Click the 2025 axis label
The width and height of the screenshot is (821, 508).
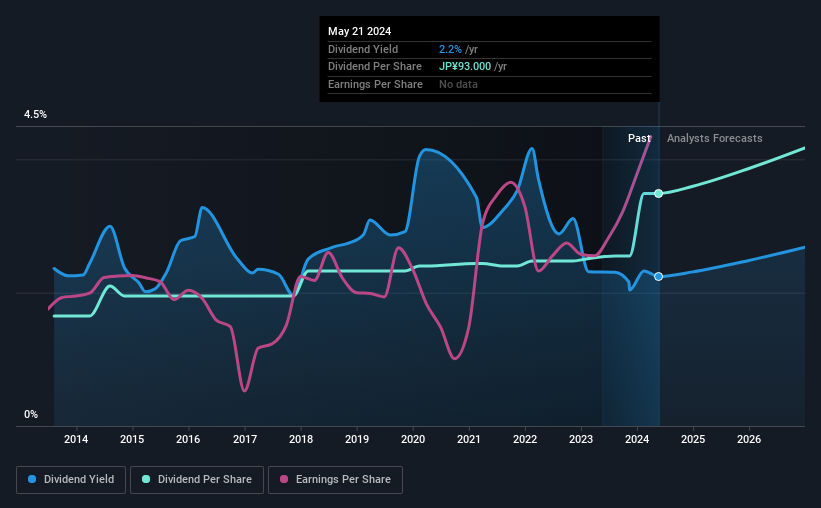(x=693, y=439)
